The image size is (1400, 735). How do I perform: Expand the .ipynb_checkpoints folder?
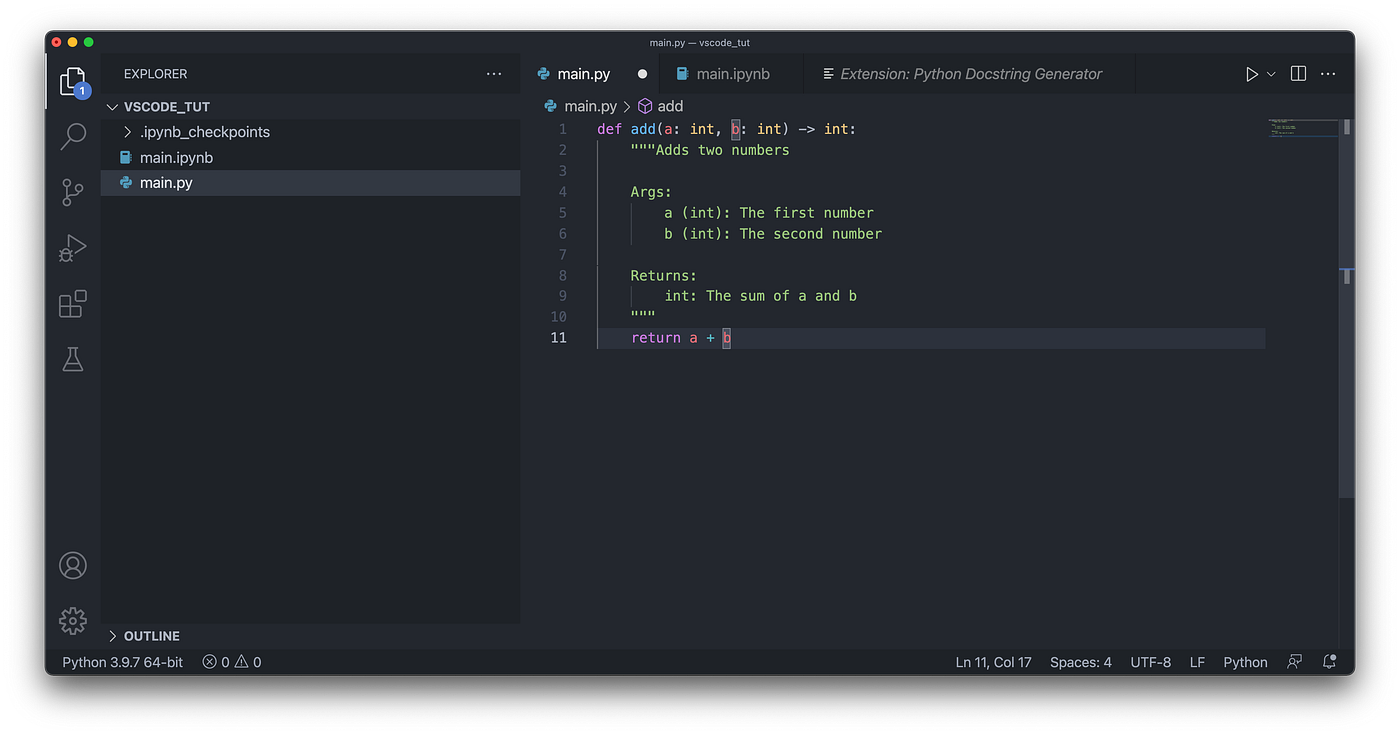pyautogui.click(x=127, y=131)
